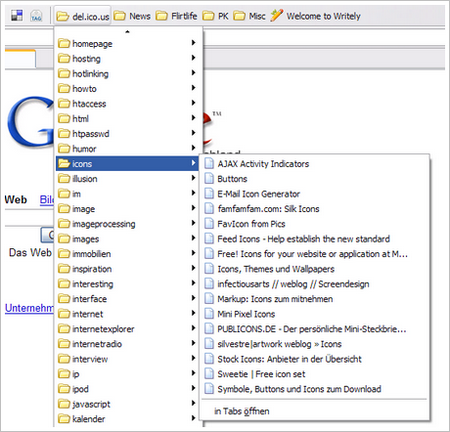Click page icon beside Markup: Icons zum mitnehmen

pyautogui.click(x=209, y=299)
